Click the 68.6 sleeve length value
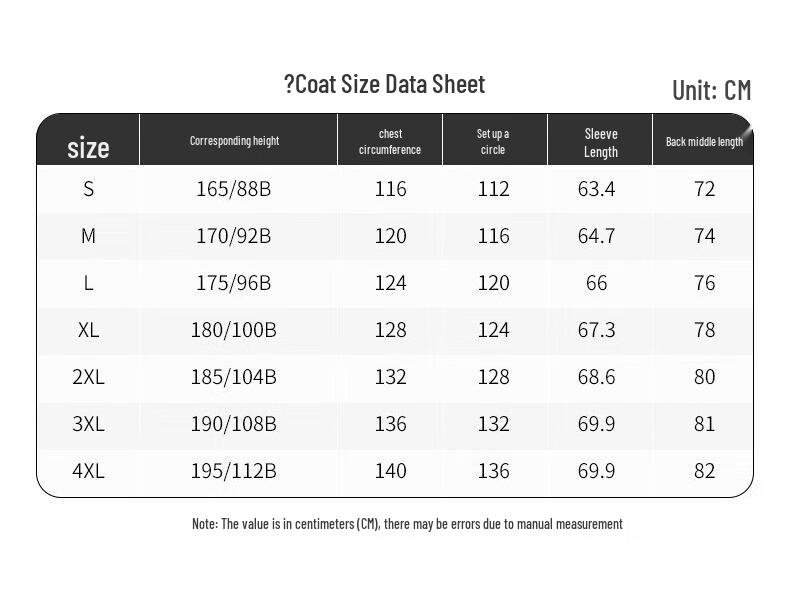The width and height of the screenshot is (790, 593). click(596, 377)
